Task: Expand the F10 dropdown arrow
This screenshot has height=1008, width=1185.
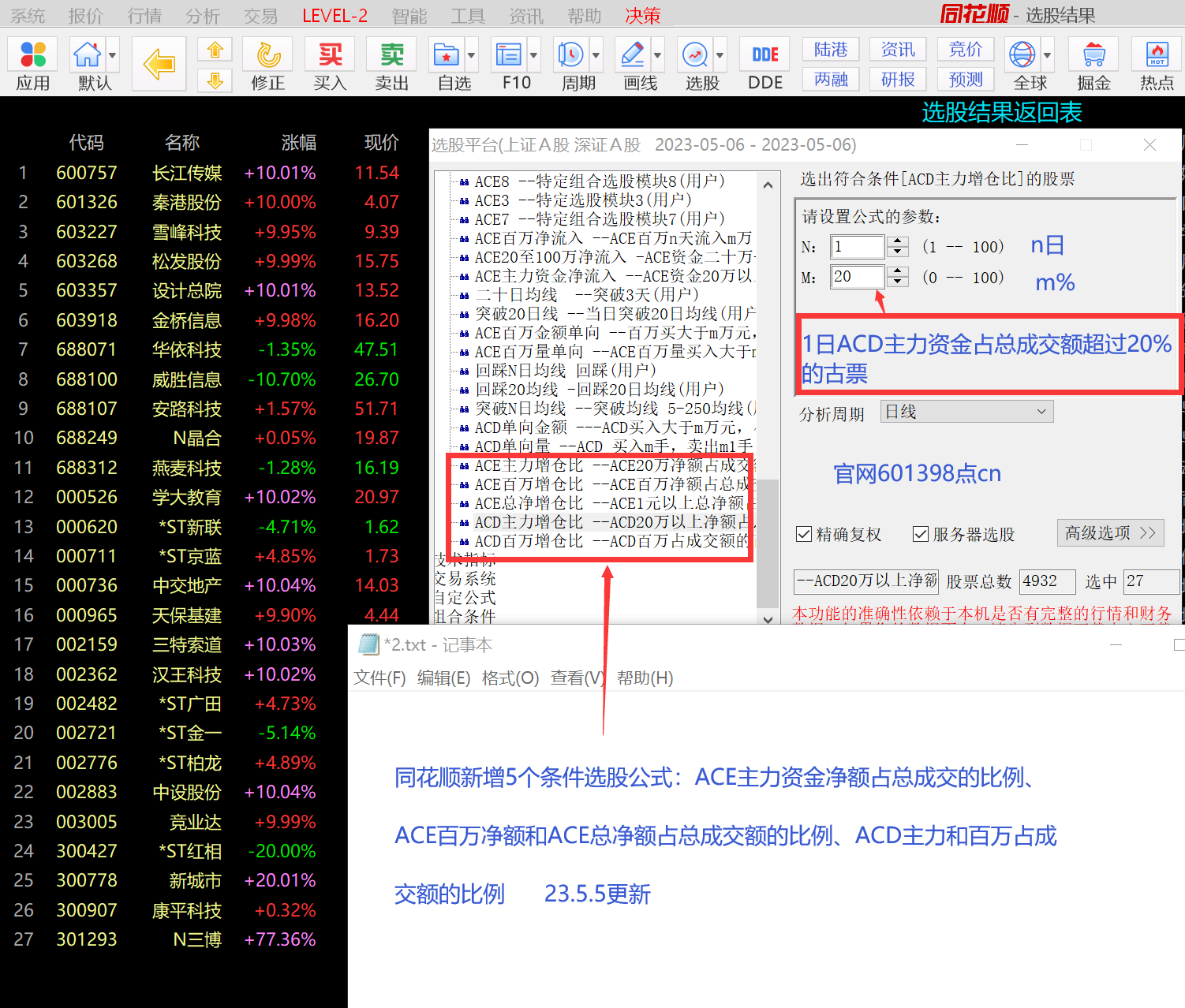Action: click(534, 55)
